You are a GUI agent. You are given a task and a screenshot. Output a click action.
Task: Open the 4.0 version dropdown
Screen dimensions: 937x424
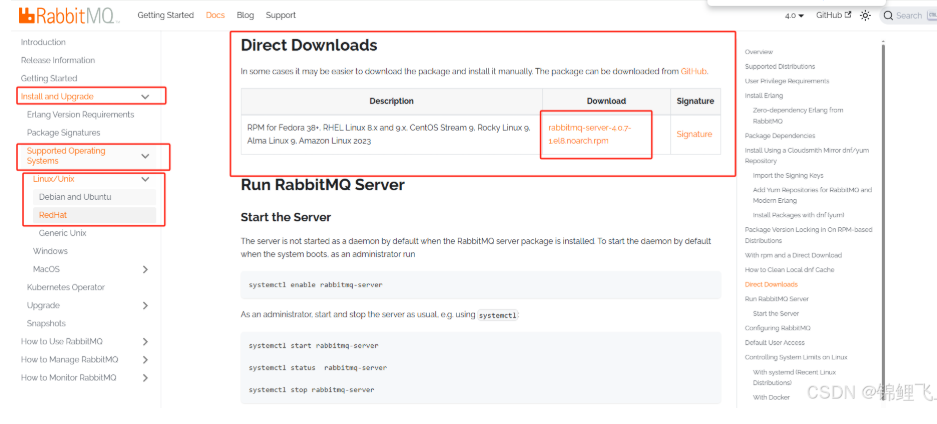point(794,16)
